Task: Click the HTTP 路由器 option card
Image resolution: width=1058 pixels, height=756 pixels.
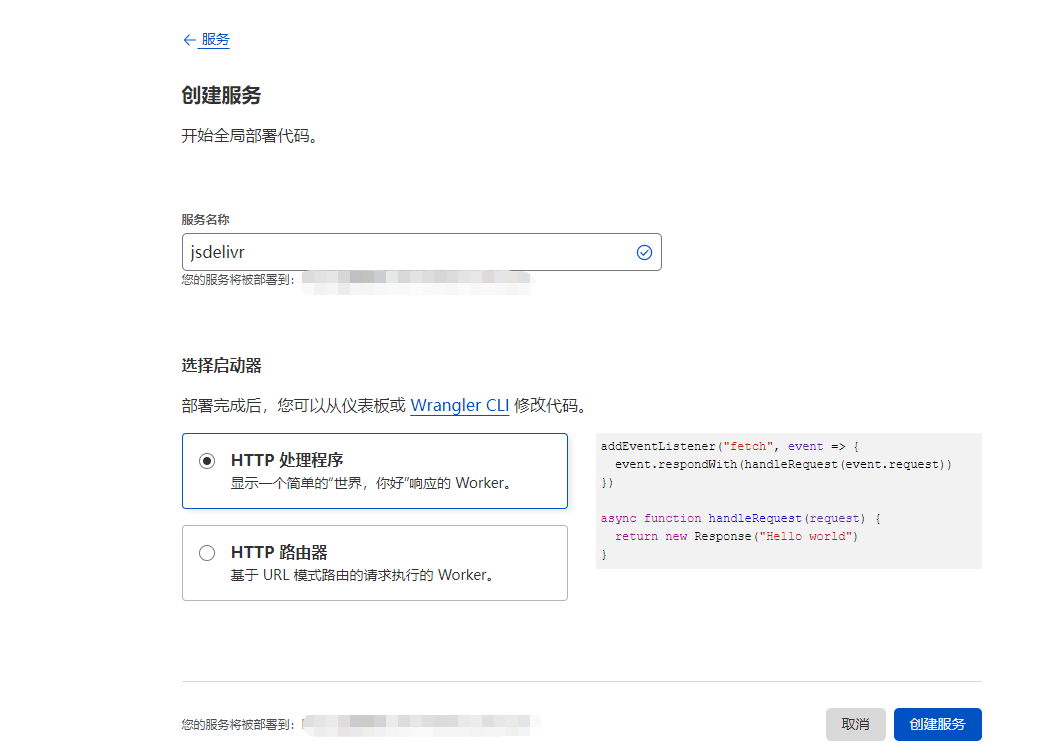Action: coord(375,562)
